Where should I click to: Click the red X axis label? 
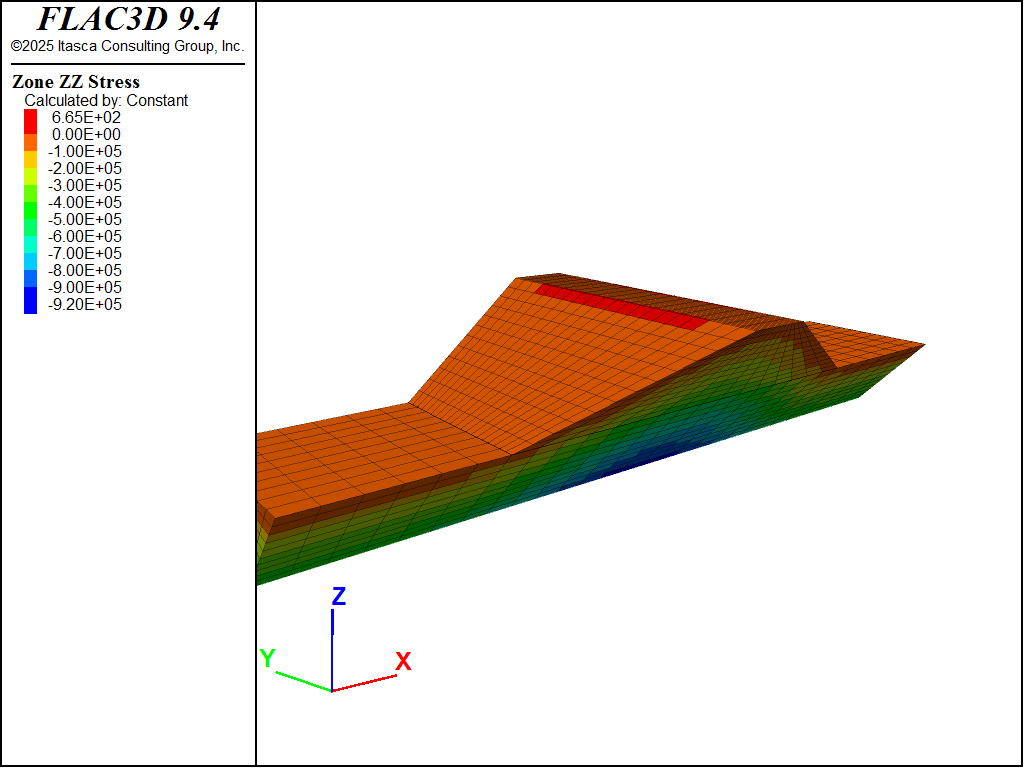403,661
